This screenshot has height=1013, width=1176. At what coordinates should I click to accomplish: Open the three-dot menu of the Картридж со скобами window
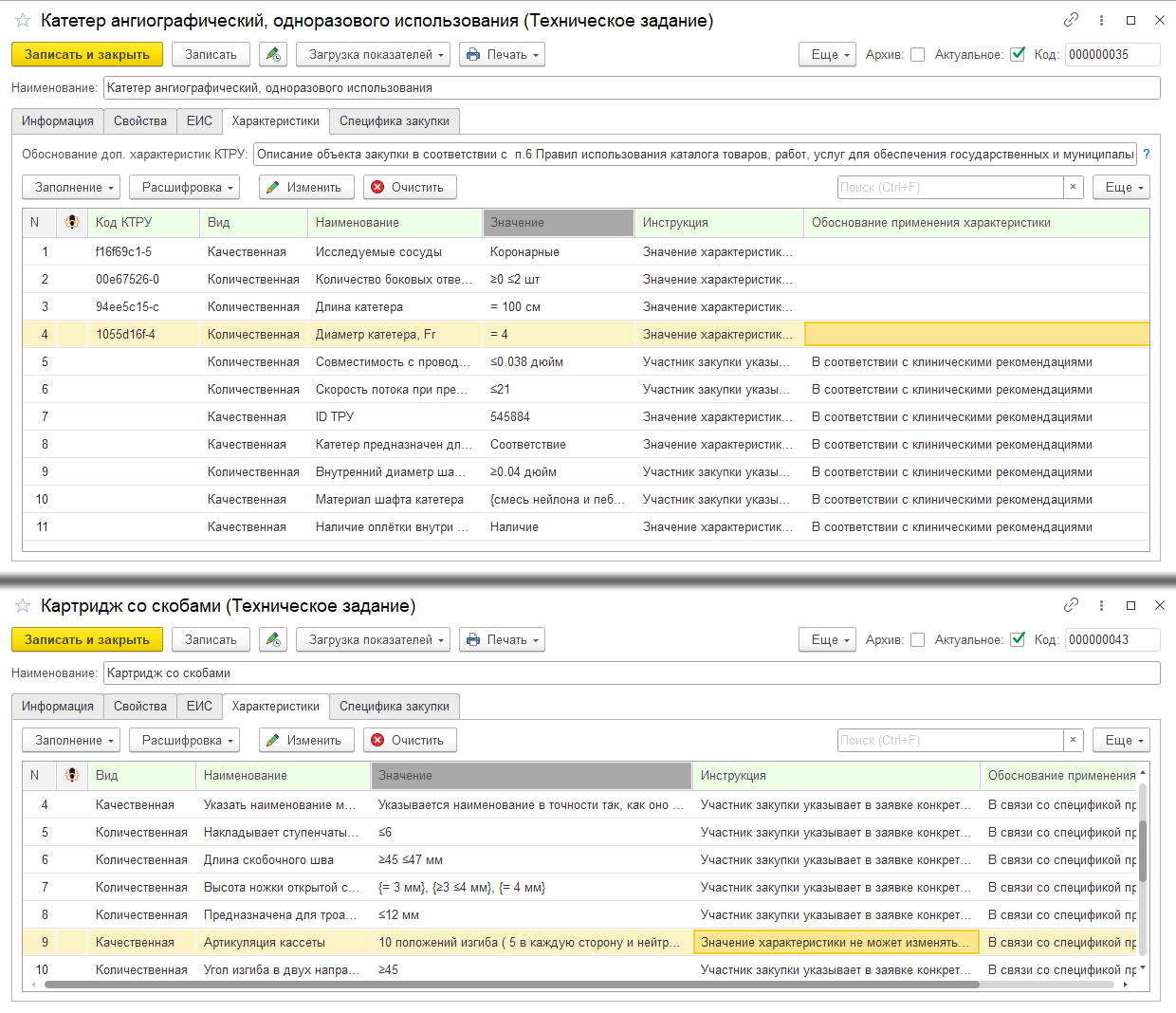(1101, 605)
